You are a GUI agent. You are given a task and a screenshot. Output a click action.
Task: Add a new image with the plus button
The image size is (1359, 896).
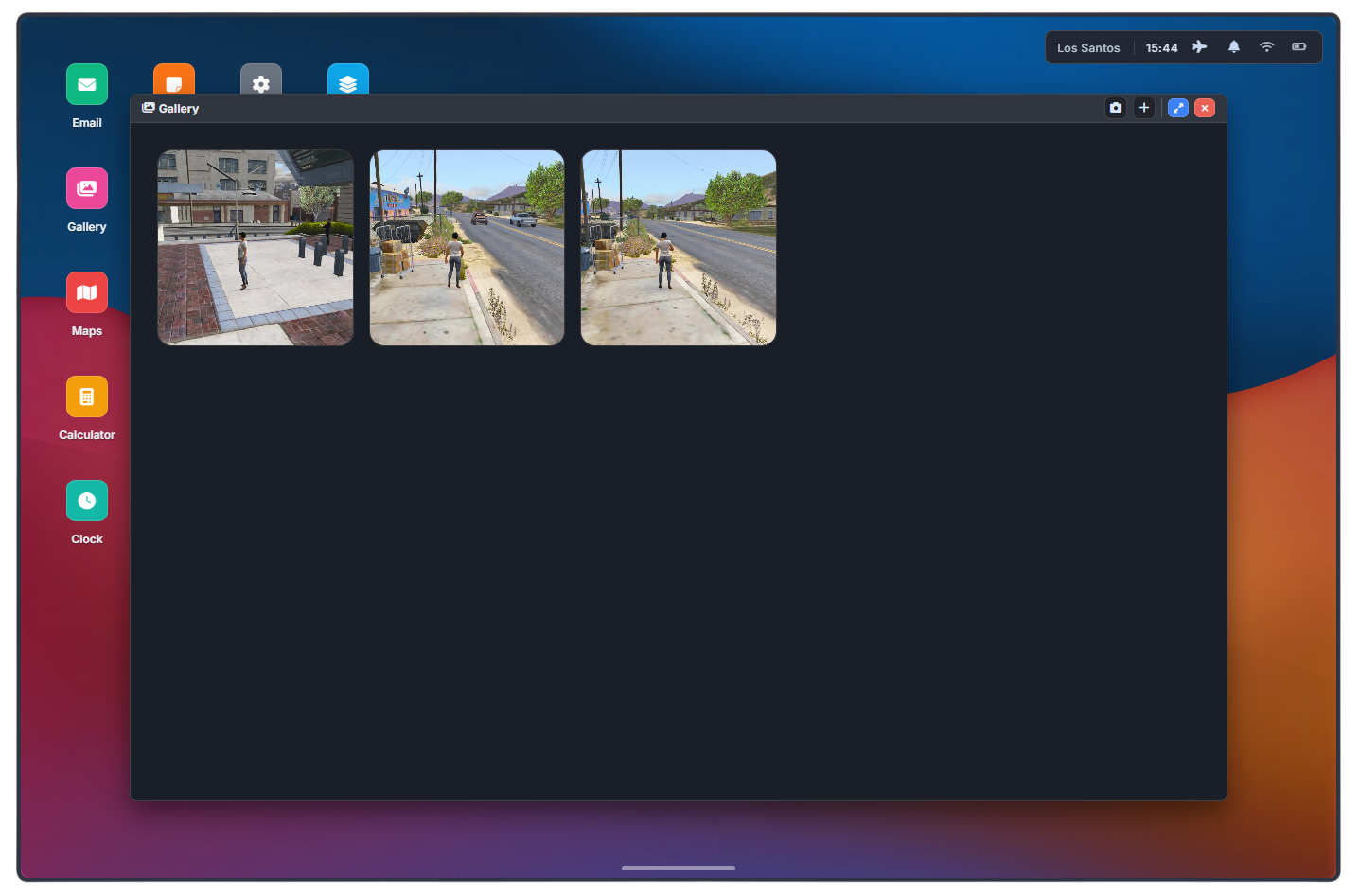[x=1144, y=108]
